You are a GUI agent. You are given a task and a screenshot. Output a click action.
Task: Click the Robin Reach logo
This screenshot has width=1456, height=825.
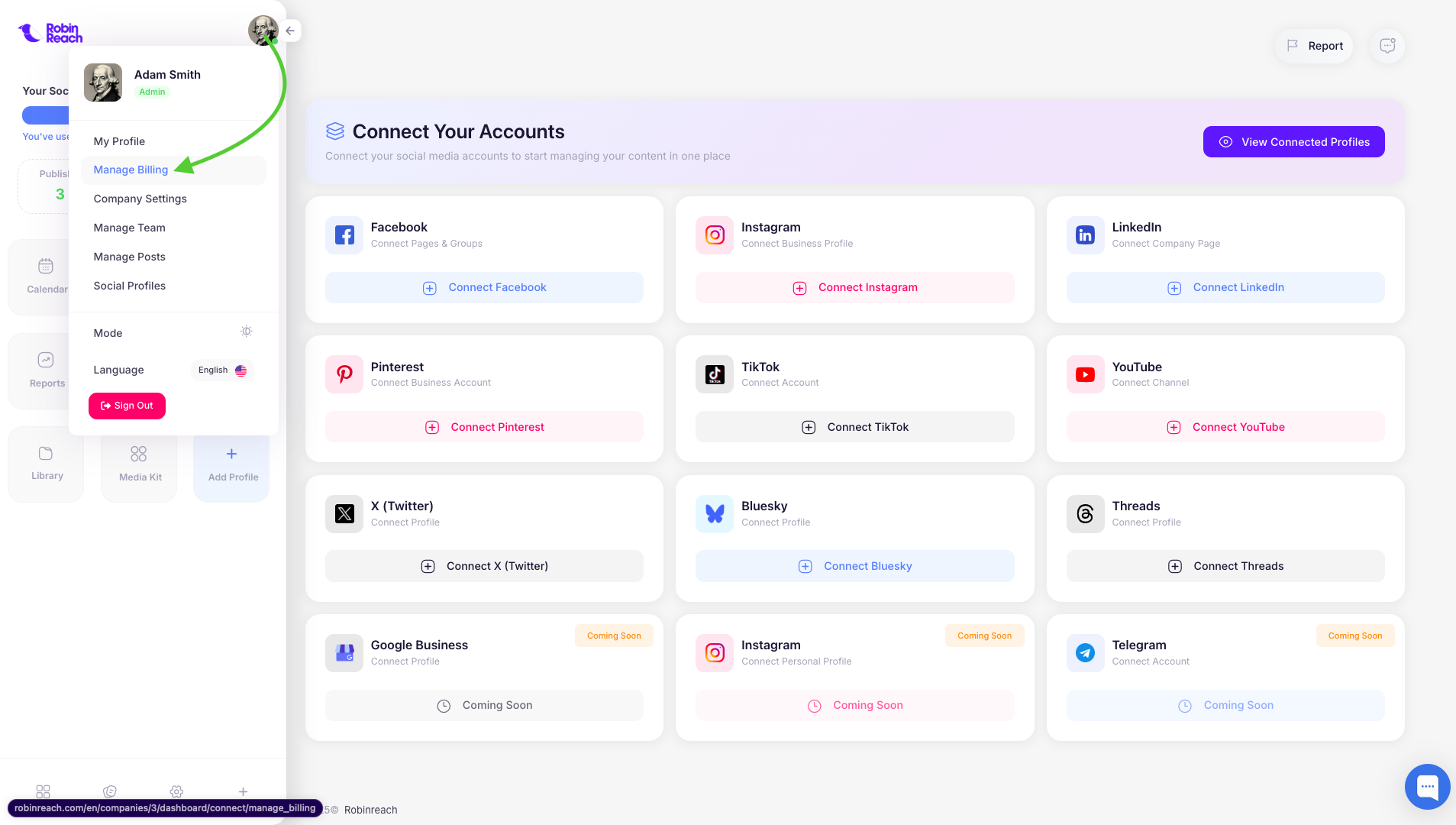[x=50, y=33]
